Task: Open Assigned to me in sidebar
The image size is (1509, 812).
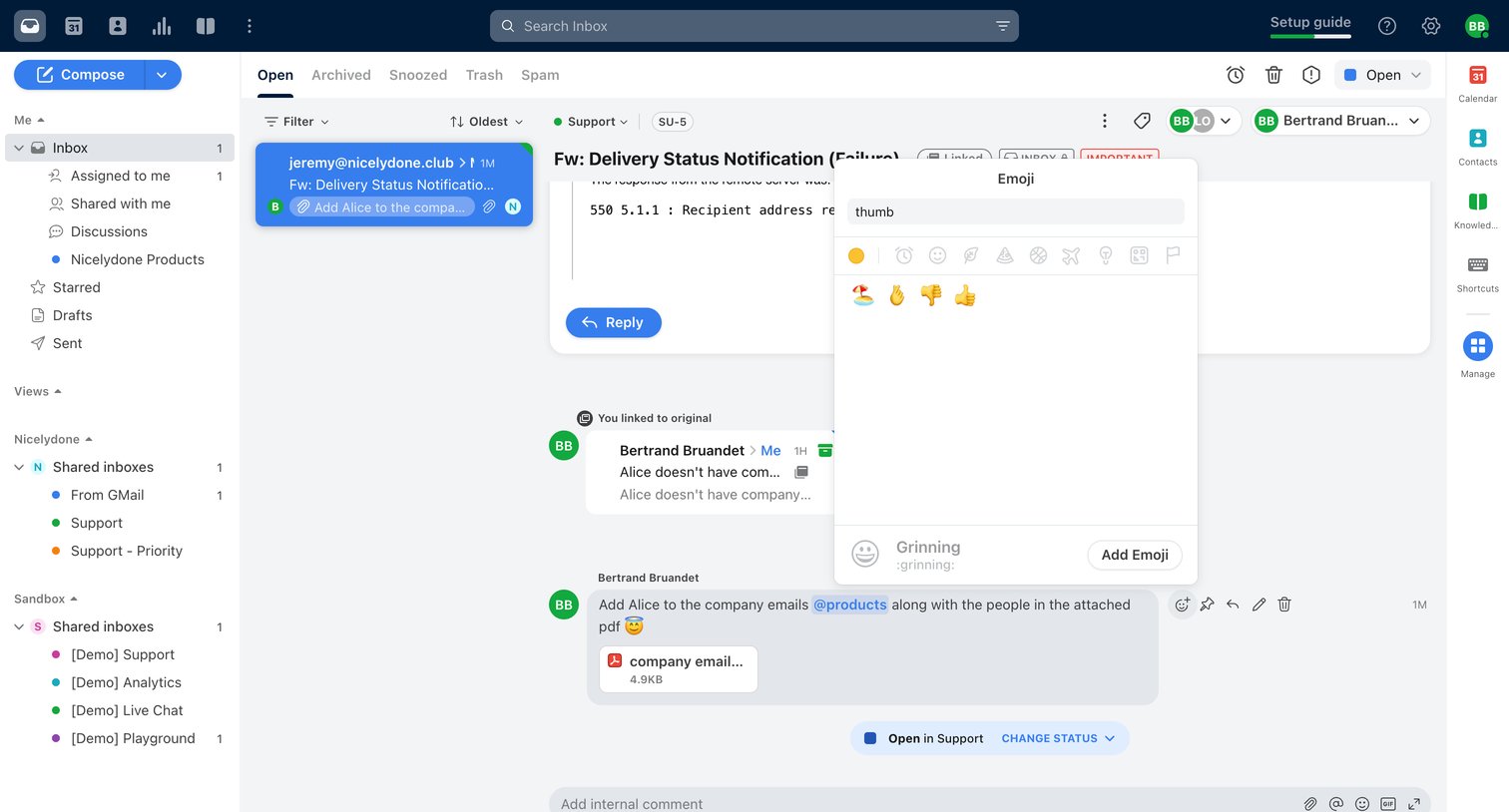Action: click(x=121, y=176)
